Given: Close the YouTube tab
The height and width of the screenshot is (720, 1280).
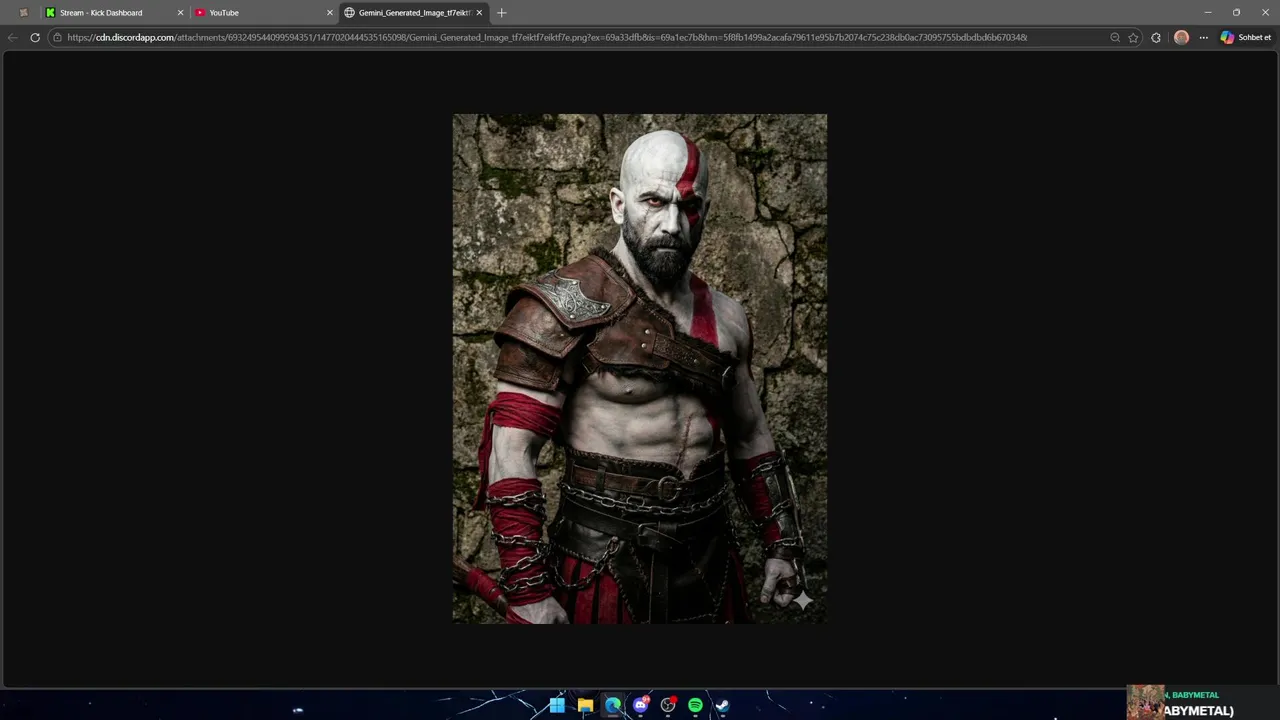Looking at the screenshot, I should (330, 13).
